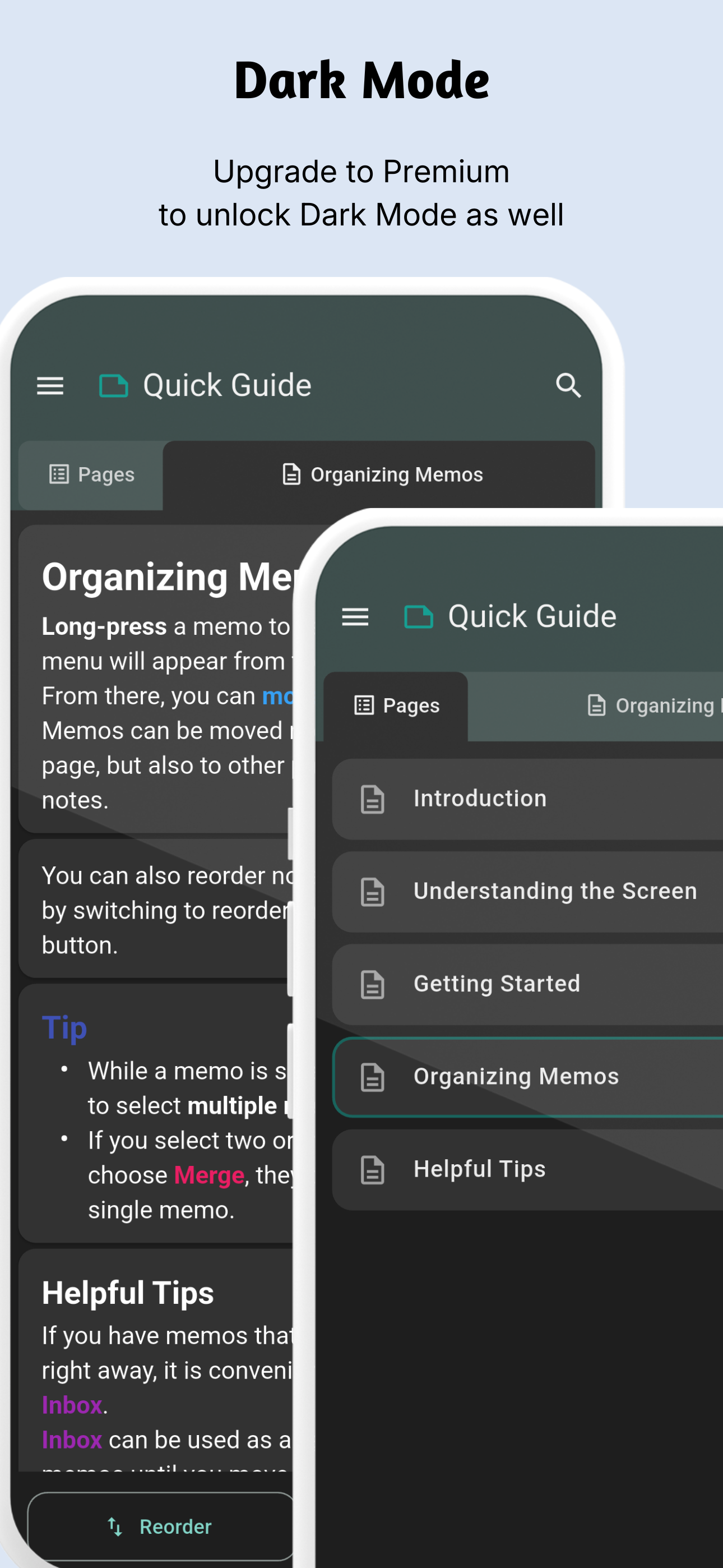Viewport: 723px width, 1568px height.
Task: Click the green note icon in the front phone header
Action: [419, 617]
